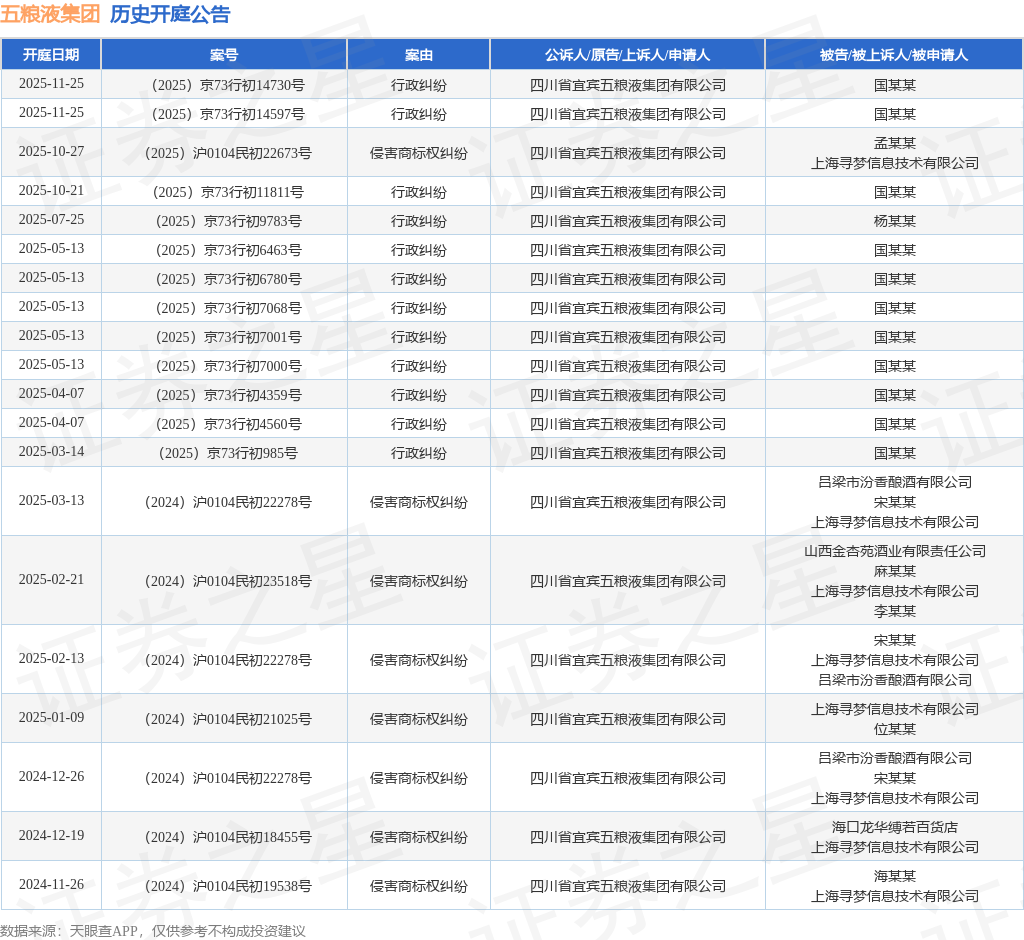Viewport: 1024px width, 940px height.
Task: Click the date 2025-10-21
Action: [51, 190]
